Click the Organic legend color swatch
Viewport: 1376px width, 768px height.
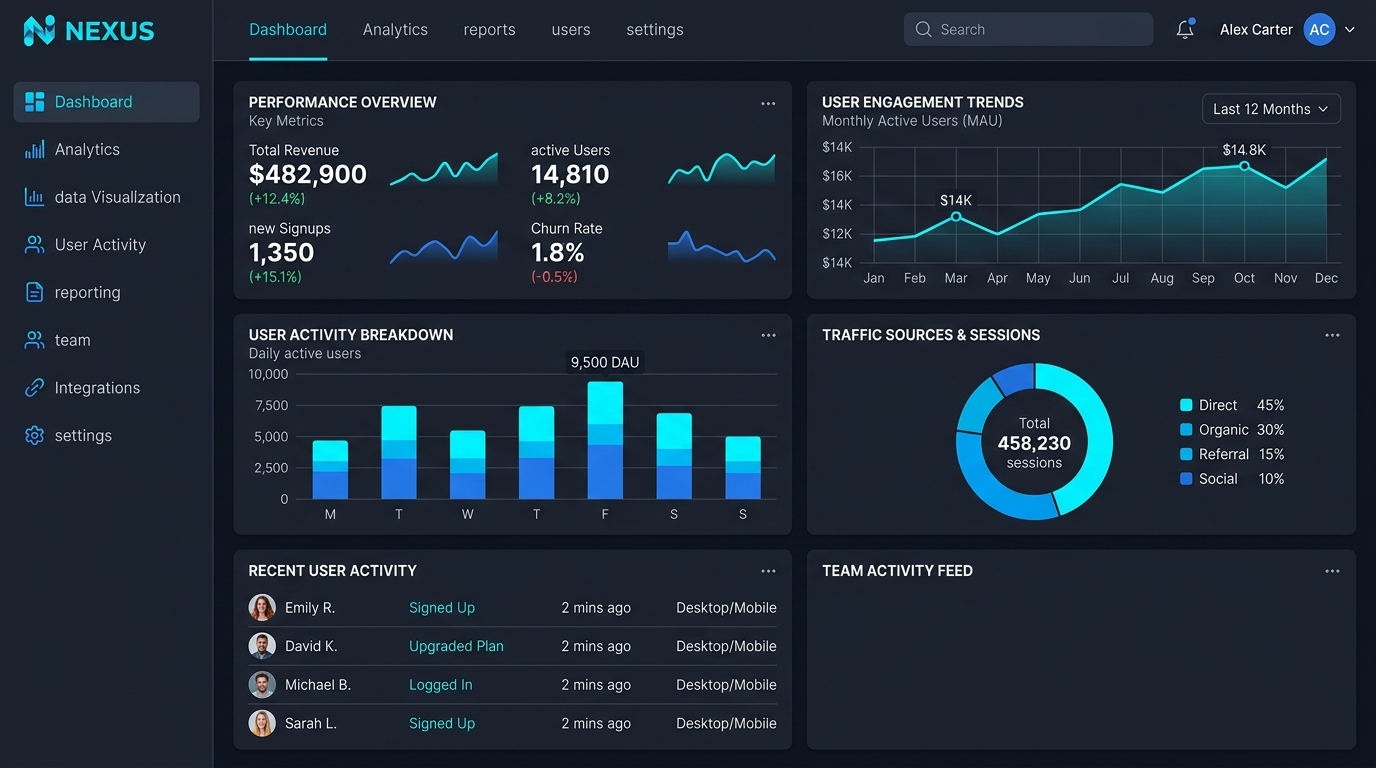(1186, 430)
